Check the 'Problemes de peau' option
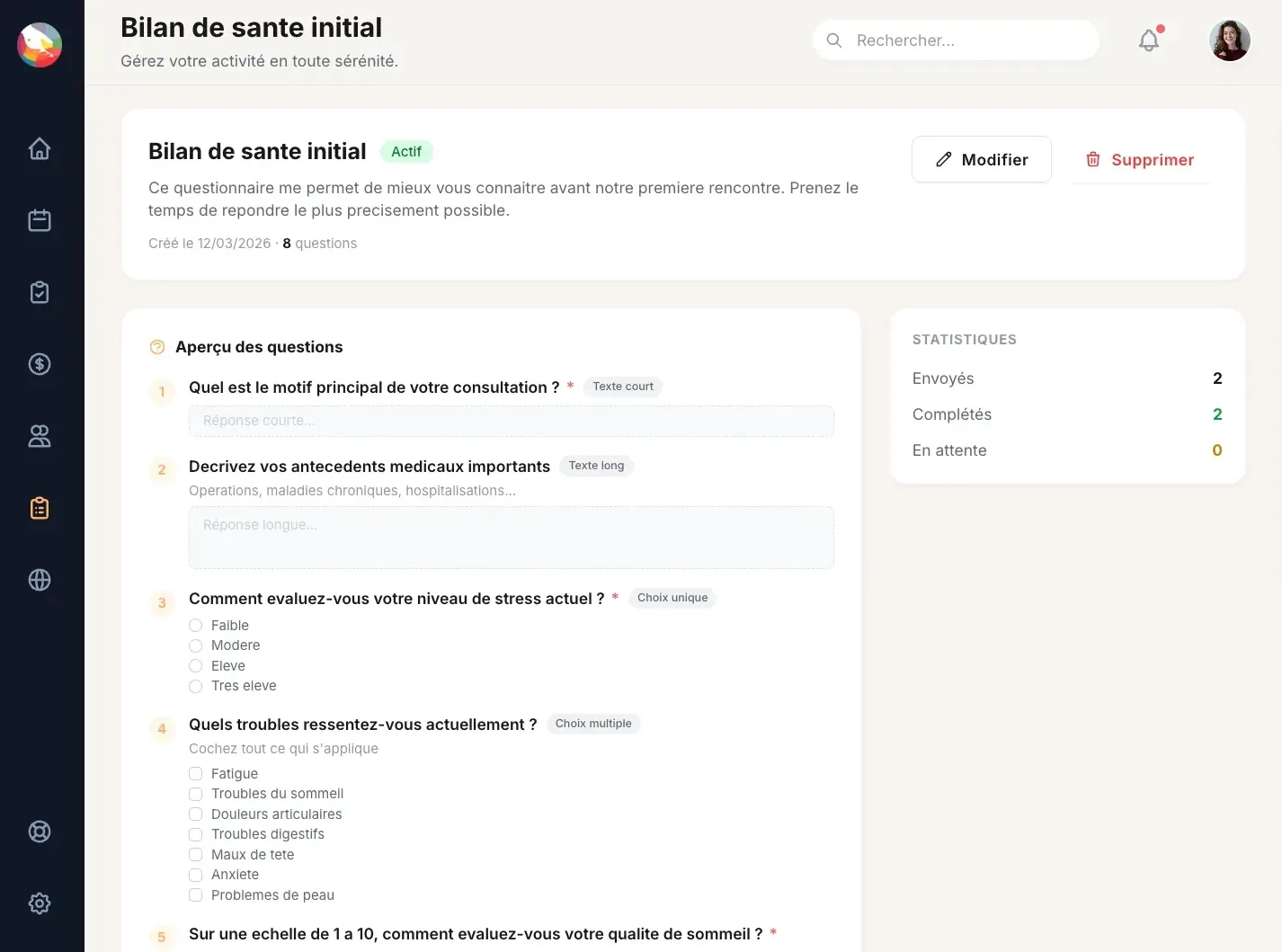 coord(195,895)
